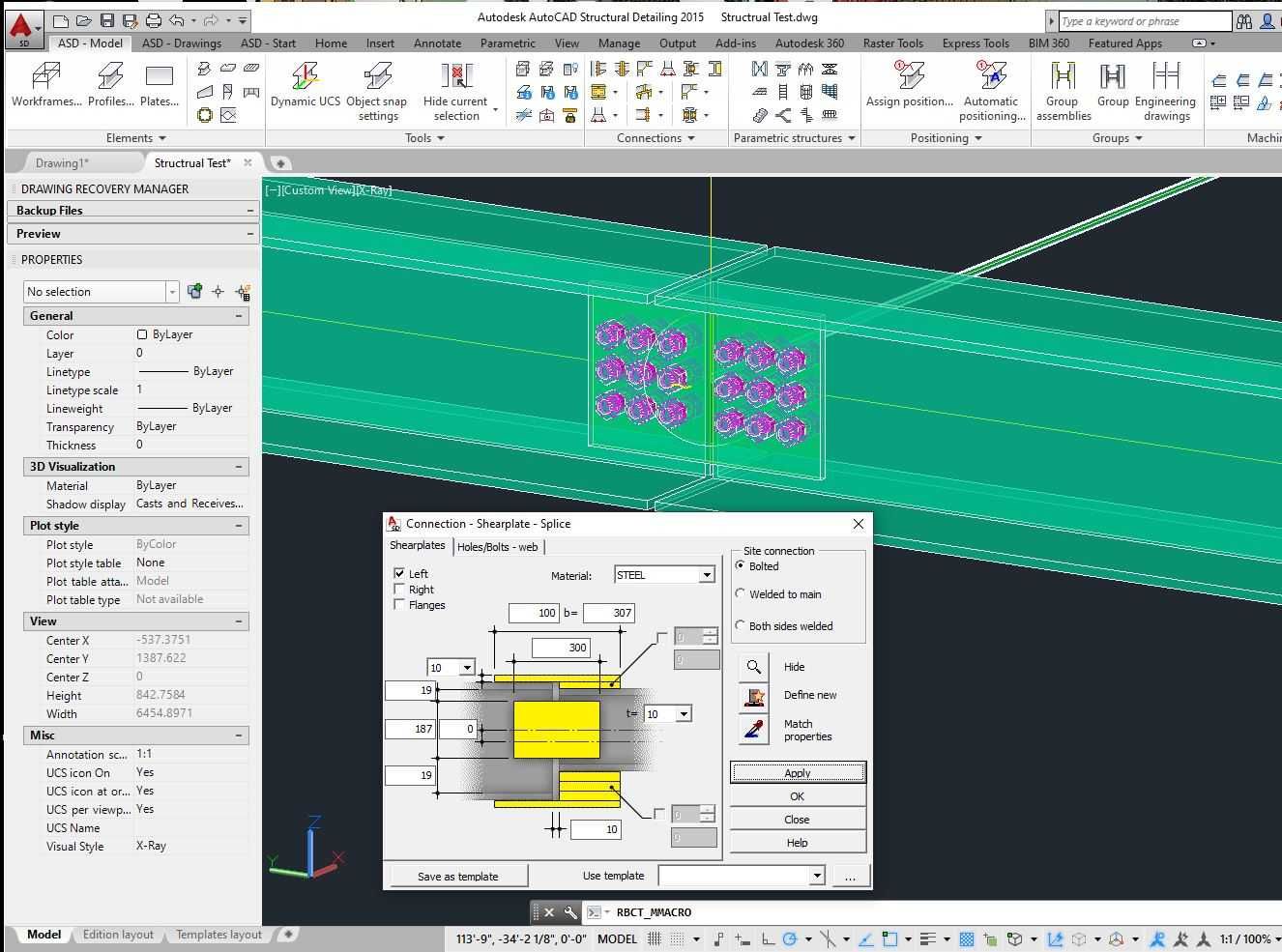Click the Select Objects icon in Properties

pos(219,291)
